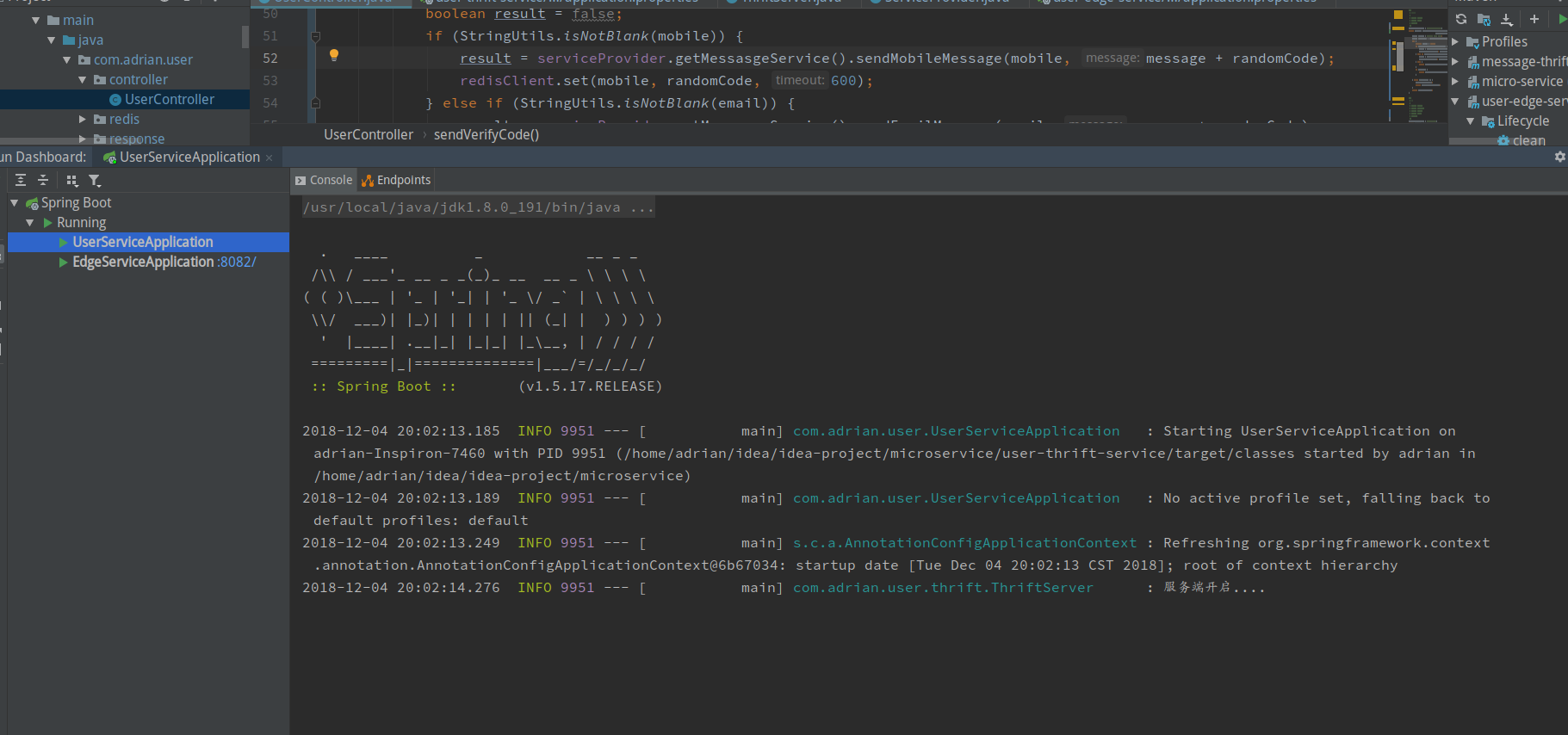Screen dimensions: 1568x735
Task: Expand the redis package
Action: pyautogui.click(x=83, y=119)
